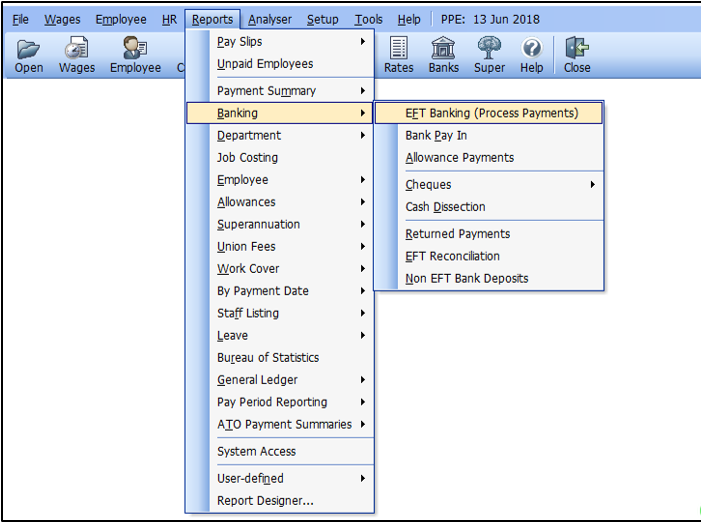Launch Report Designer...

(280, 501)
